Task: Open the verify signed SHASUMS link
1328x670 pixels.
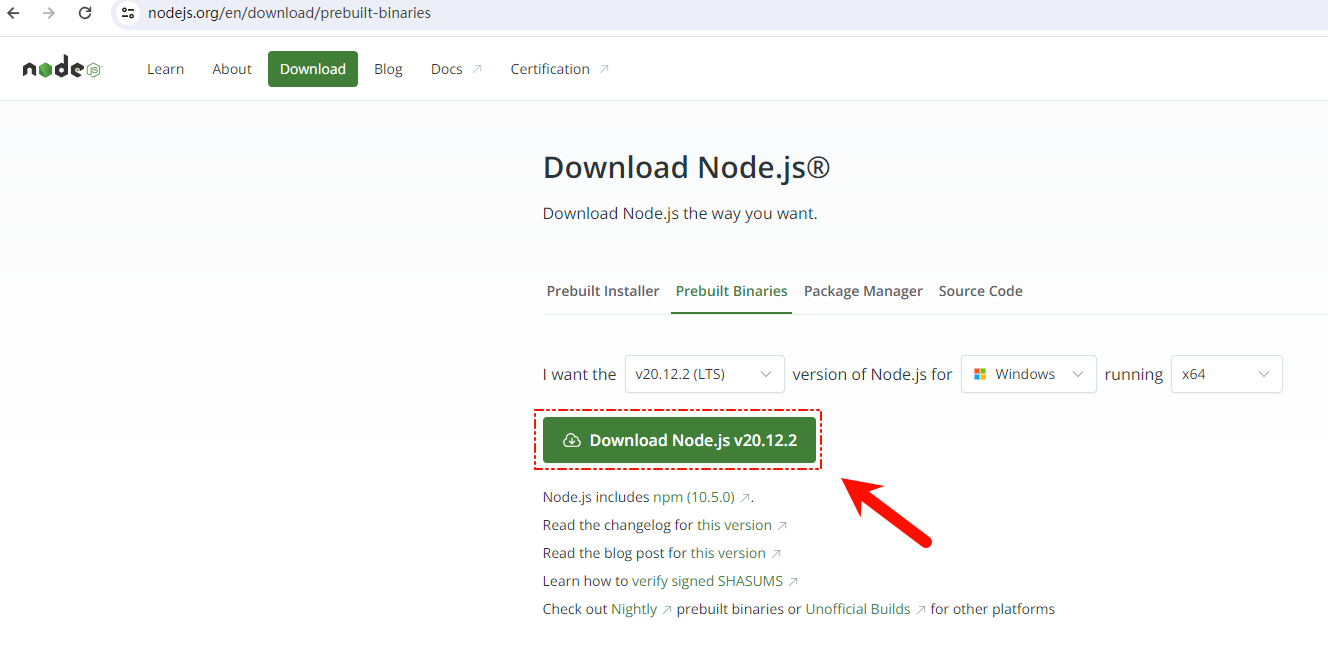Action: pos(715,581)
